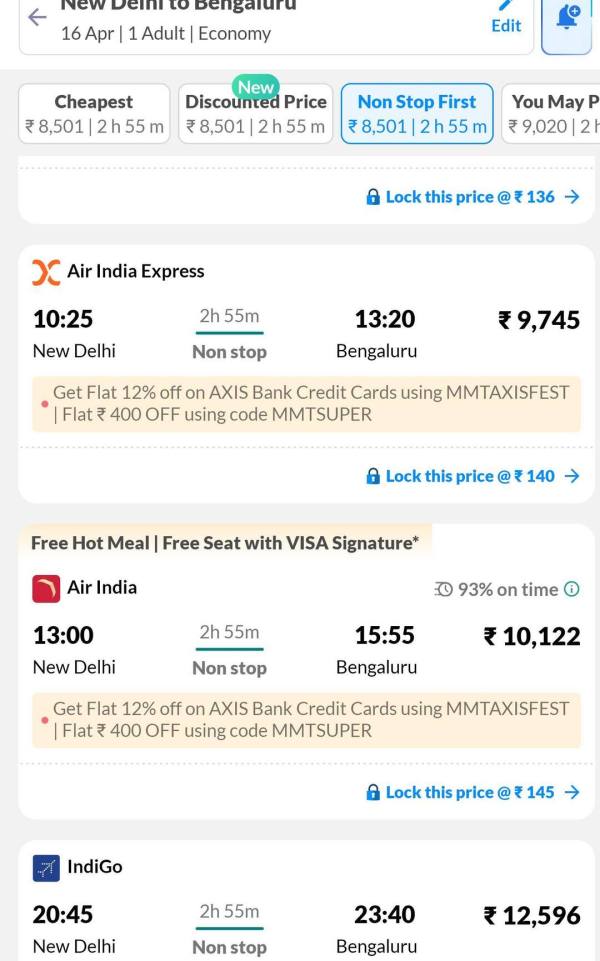Tap the on-time info icon
Viewport: 600px width, 961px height.
pyautogui.click(x=572, y=589)
